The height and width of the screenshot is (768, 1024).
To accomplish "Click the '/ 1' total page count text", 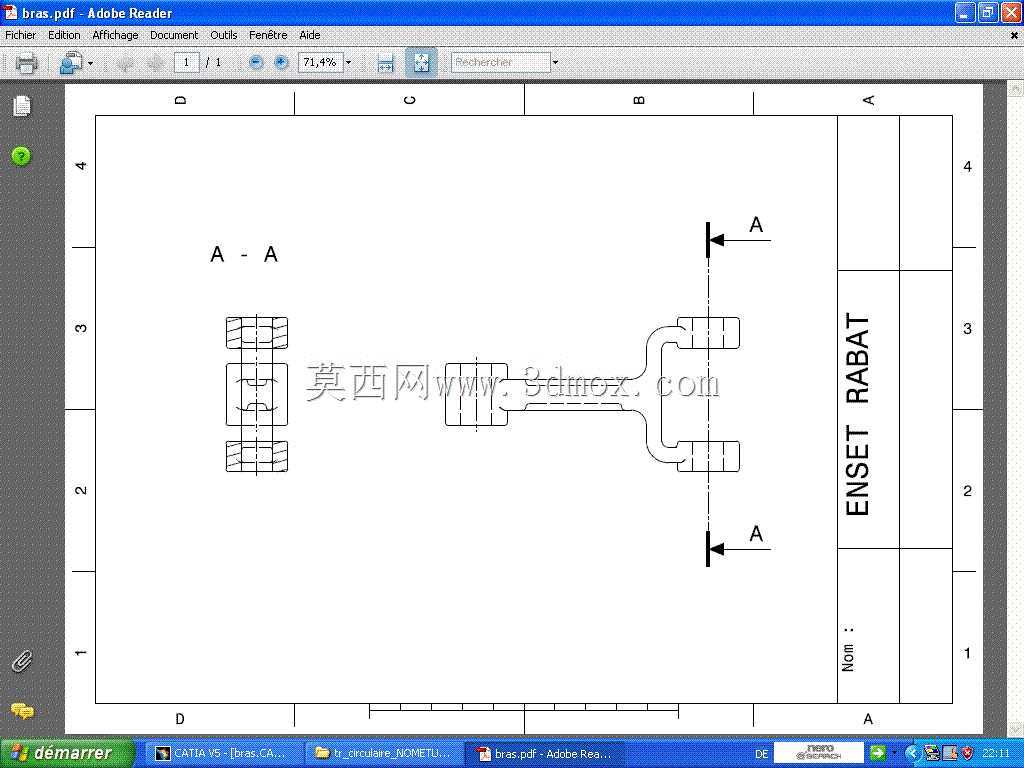I will coord(214,63).
